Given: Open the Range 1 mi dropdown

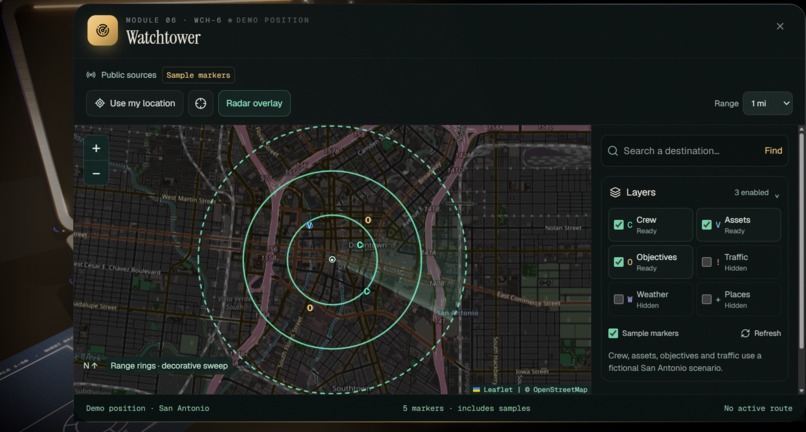Looking at the screenshot, I should (x=767, y=103).
